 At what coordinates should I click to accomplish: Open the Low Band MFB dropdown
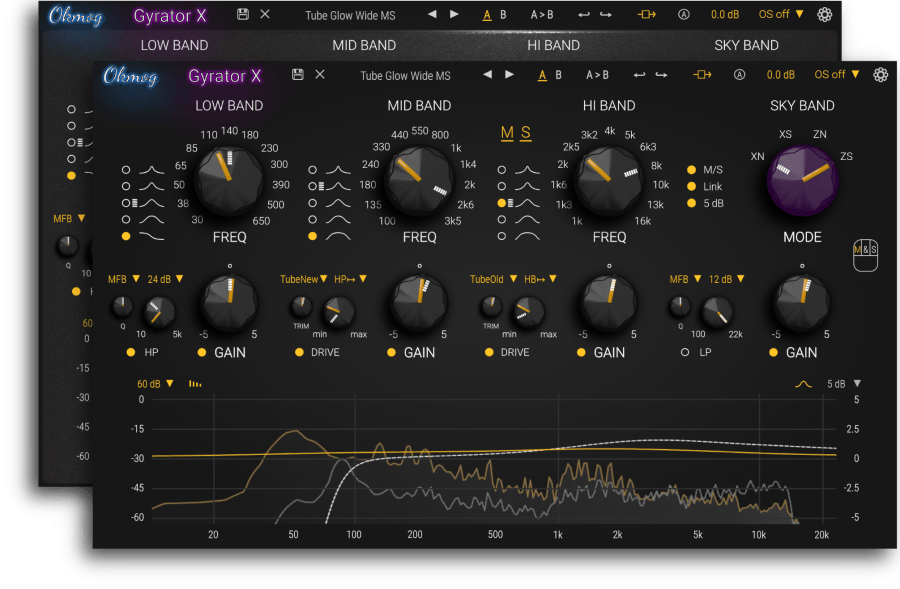[x=123, y=279]
